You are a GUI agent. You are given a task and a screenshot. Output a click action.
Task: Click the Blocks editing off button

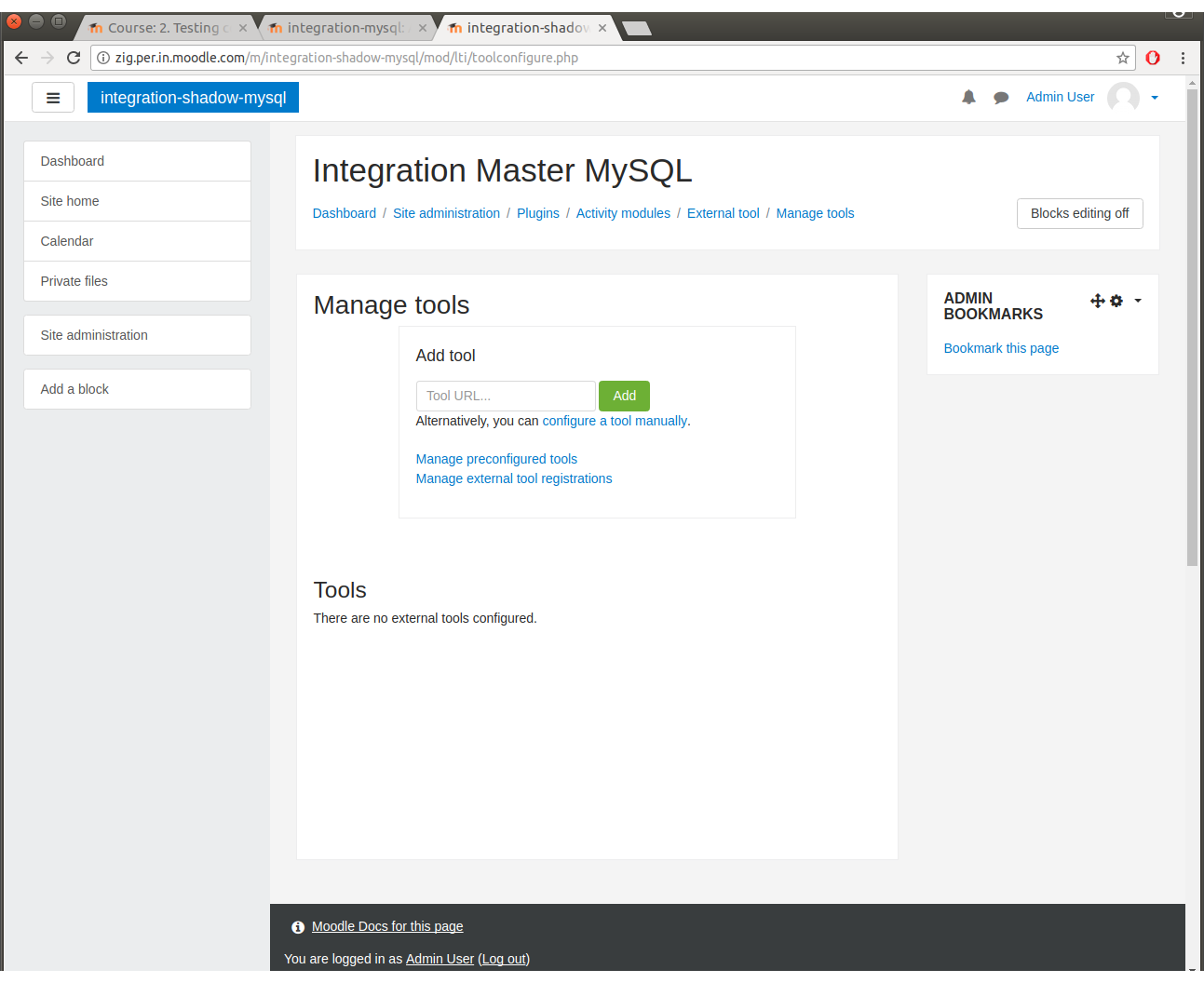pos(1079,213)
